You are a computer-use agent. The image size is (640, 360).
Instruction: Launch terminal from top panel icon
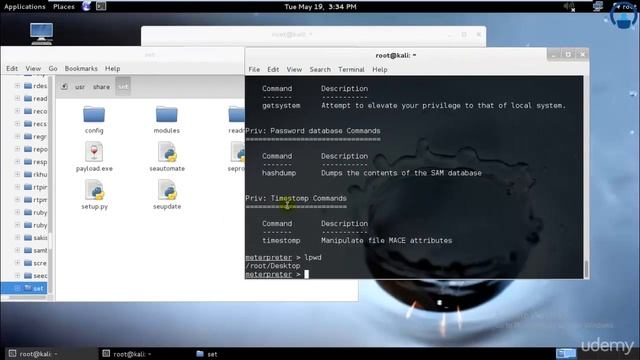click(101, 6)
